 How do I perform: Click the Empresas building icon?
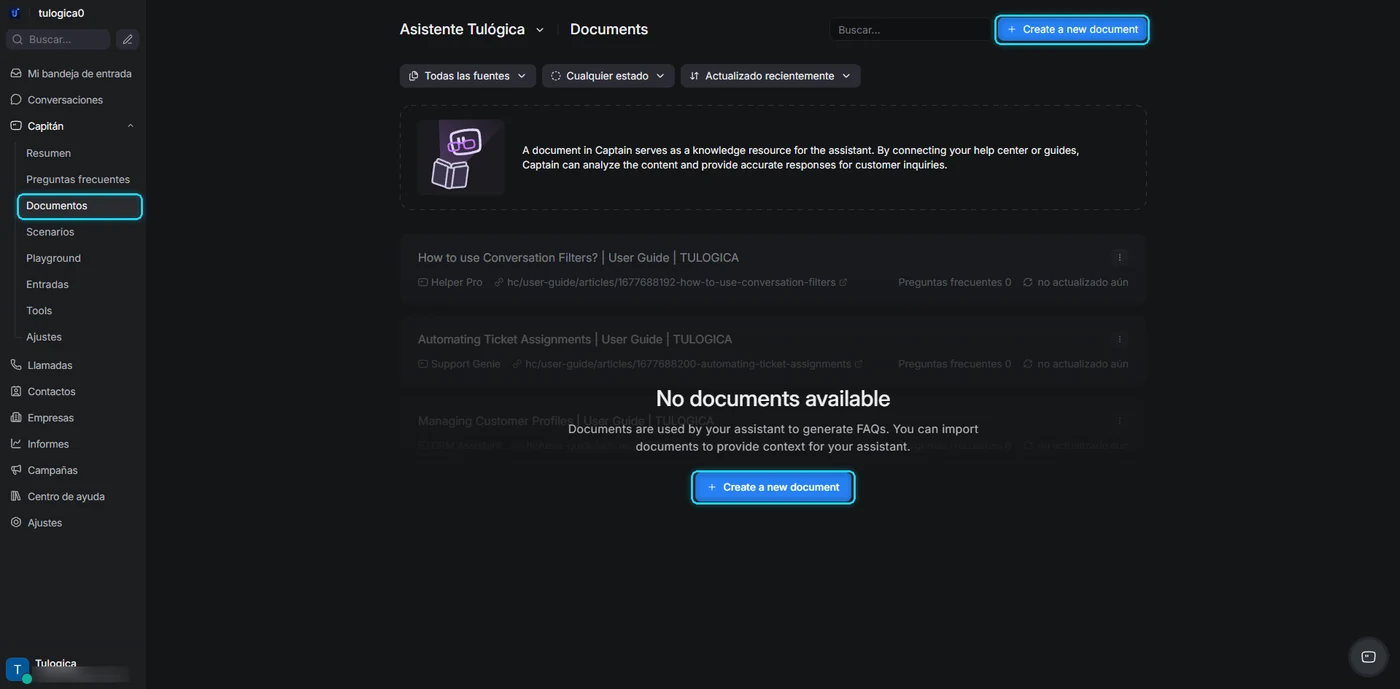[16, 417]
